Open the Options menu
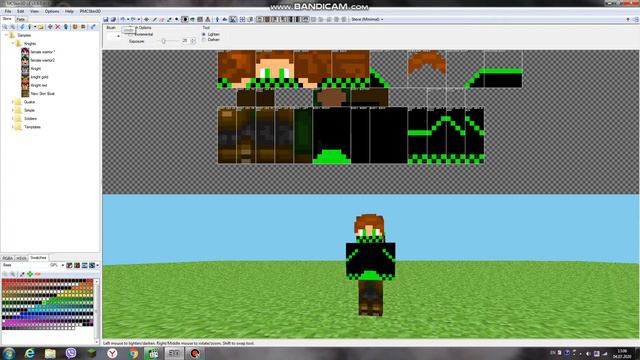The image size is (640, 360). (52, 11)
